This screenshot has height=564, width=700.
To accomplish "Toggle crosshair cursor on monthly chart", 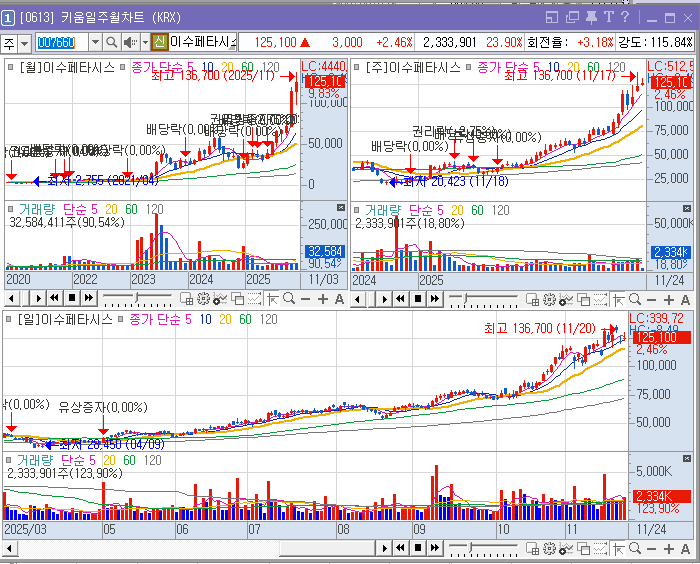I will (x=273, y=299).
